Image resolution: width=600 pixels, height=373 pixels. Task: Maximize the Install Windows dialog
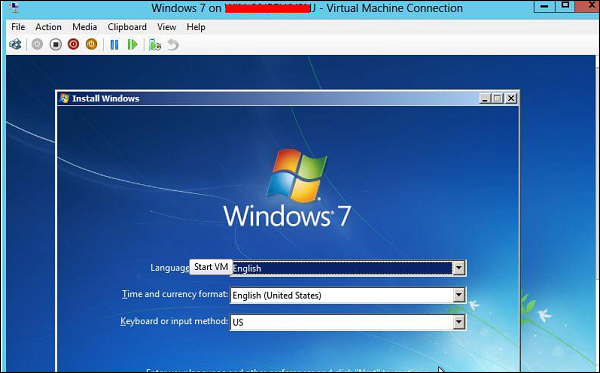click(x=497, y=99)
